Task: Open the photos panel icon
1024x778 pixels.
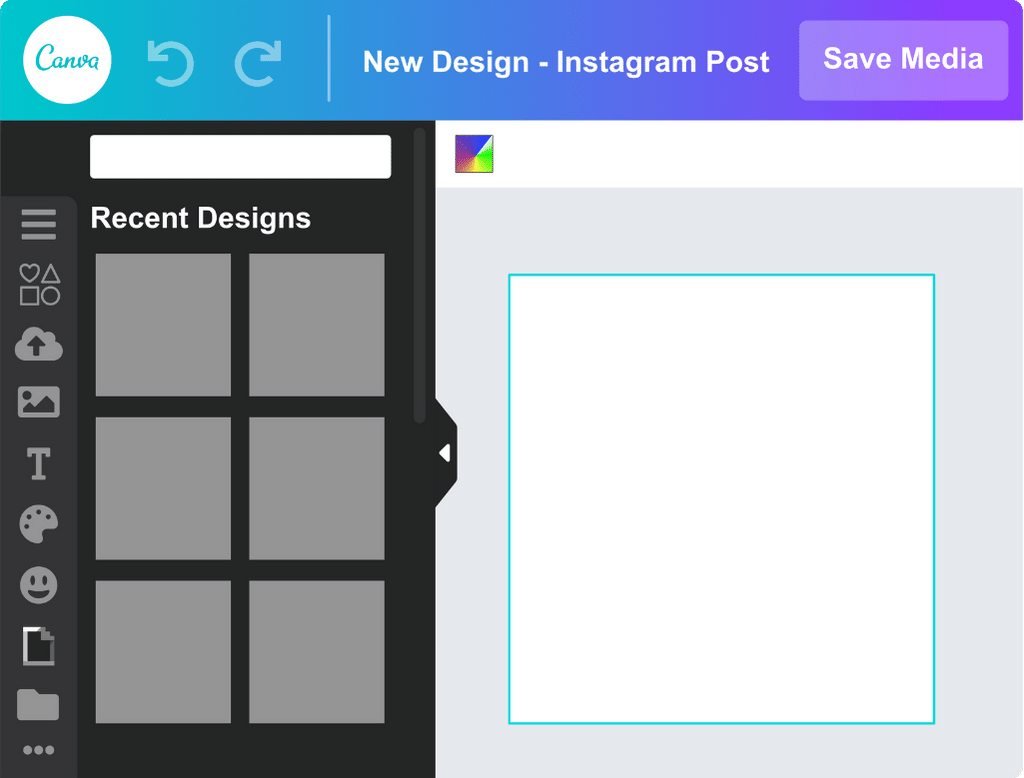Action: tap(39, 402)
